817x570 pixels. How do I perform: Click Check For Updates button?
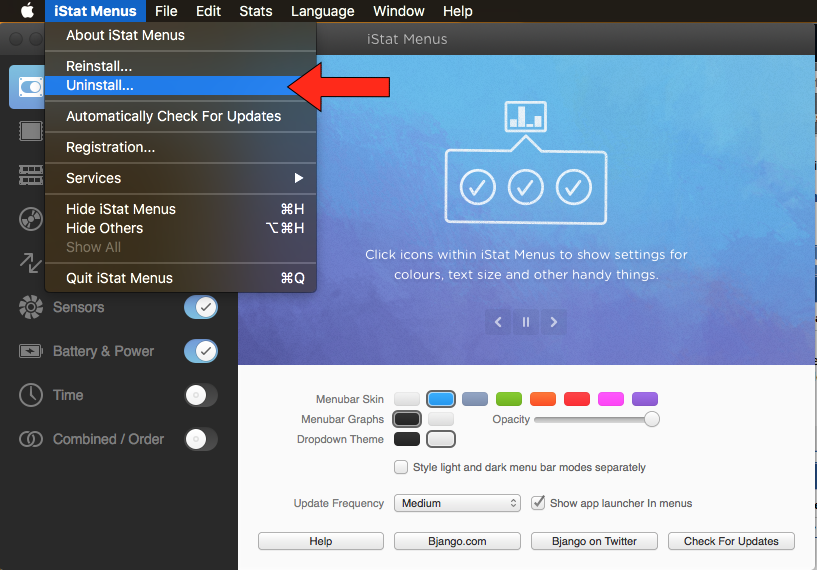[731, 541]
